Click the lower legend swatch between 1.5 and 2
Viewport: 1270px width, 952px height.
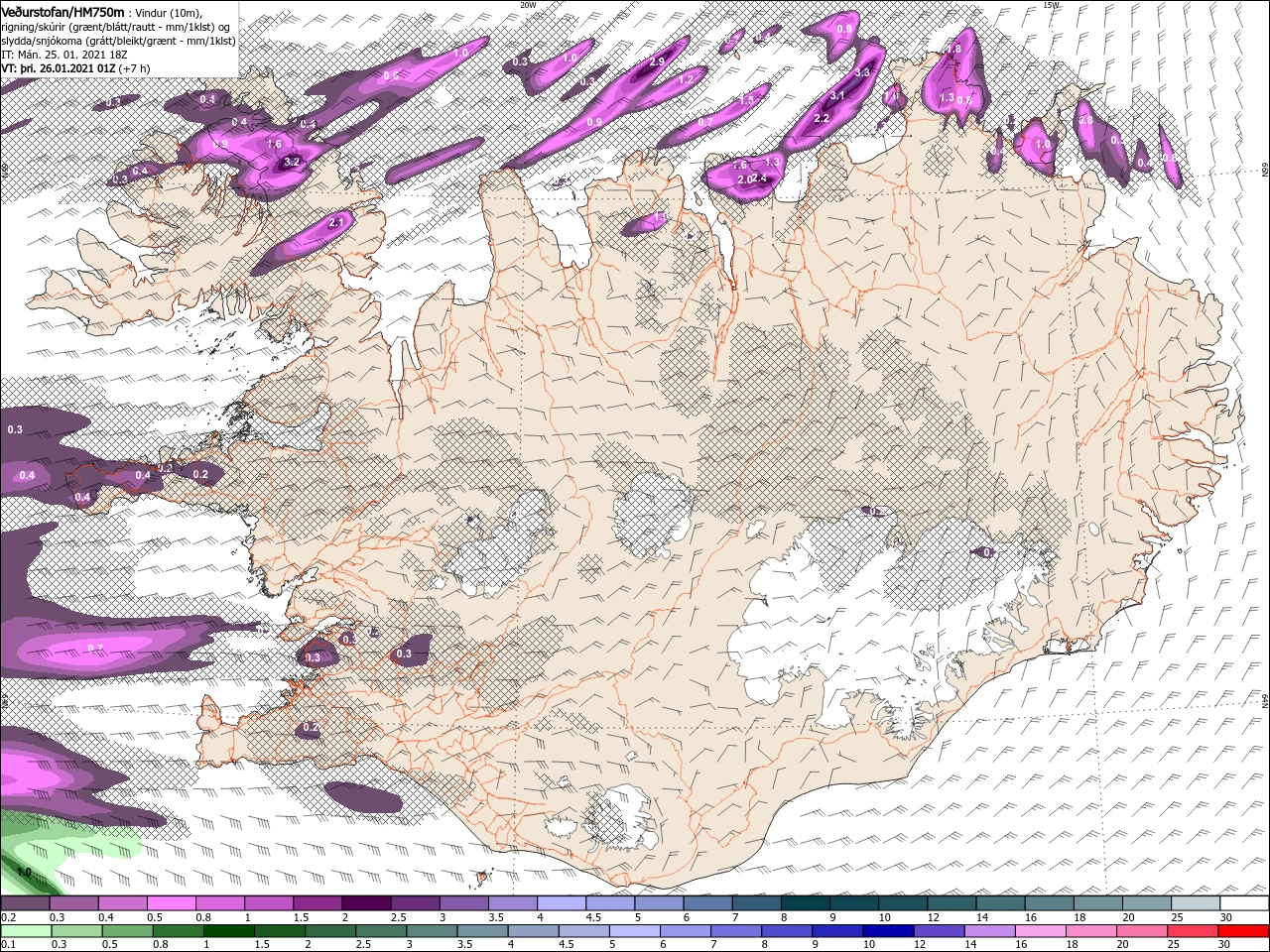pyautogui.click(x=279, y=931)
